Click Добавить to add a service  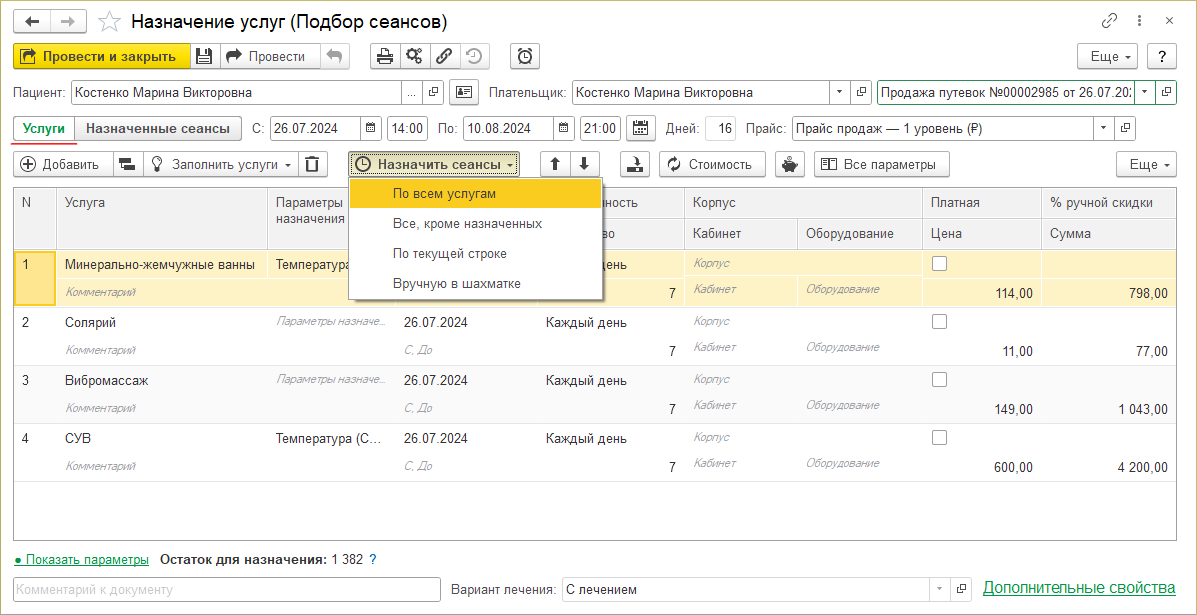coord(63,164)
